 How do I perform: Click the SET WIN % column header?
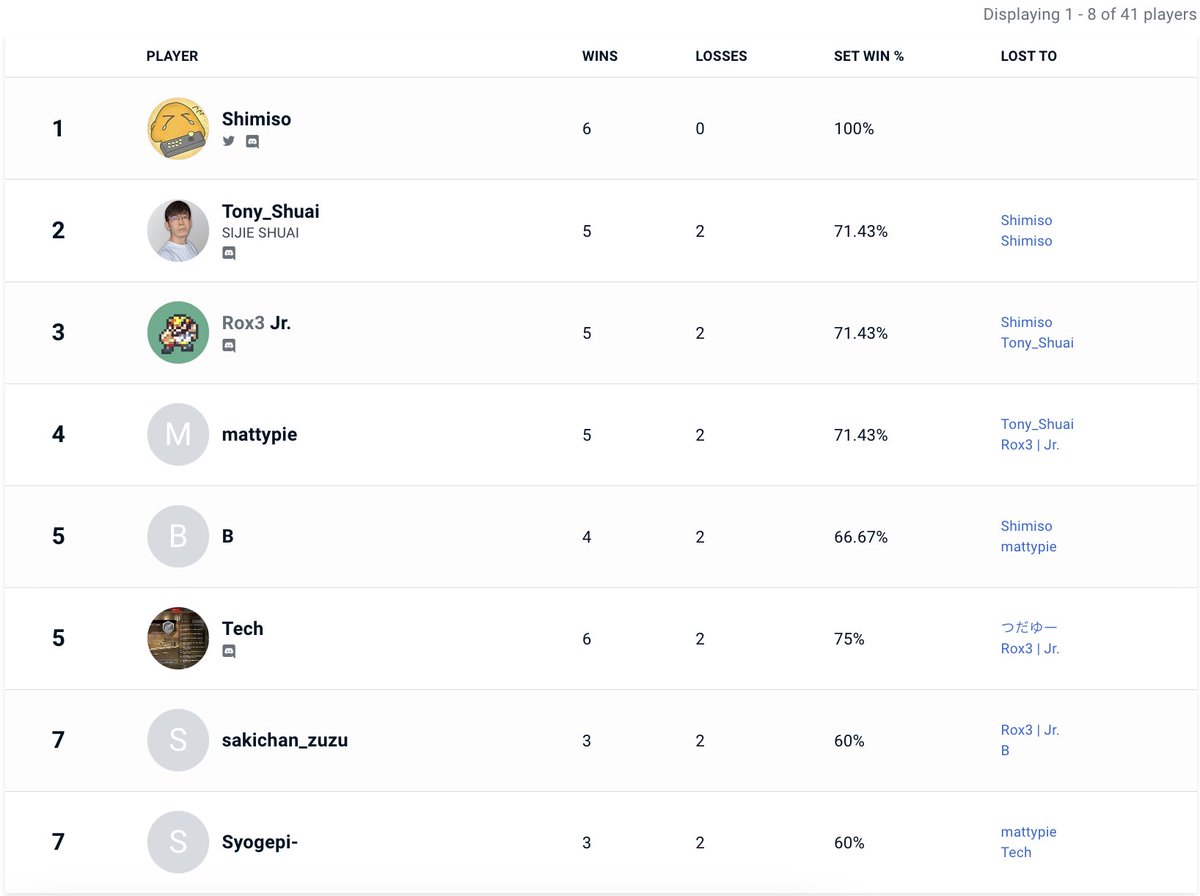click(868, 56)
